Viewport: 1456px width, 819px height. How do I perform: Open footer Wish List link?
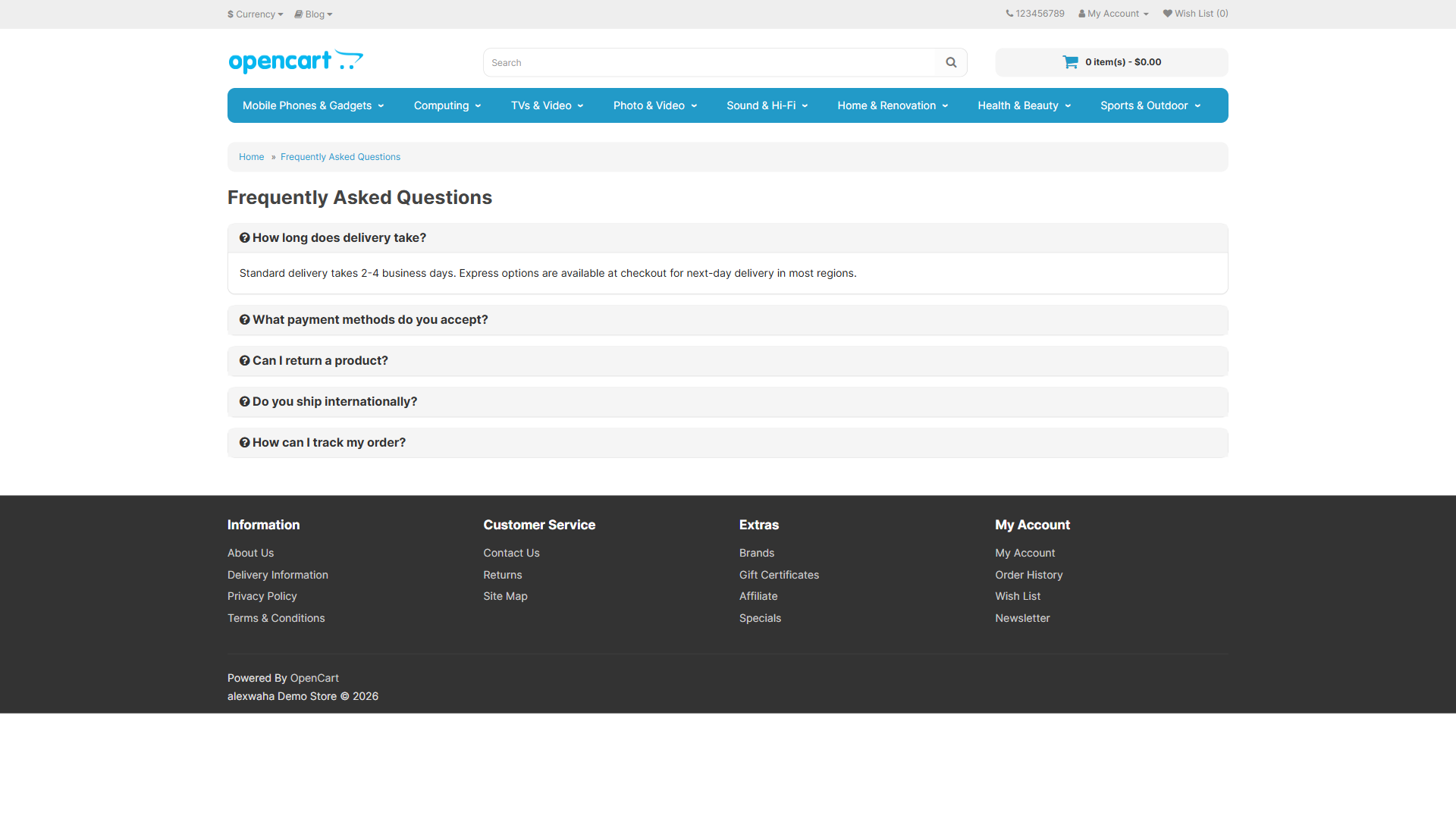[1018, 596]
